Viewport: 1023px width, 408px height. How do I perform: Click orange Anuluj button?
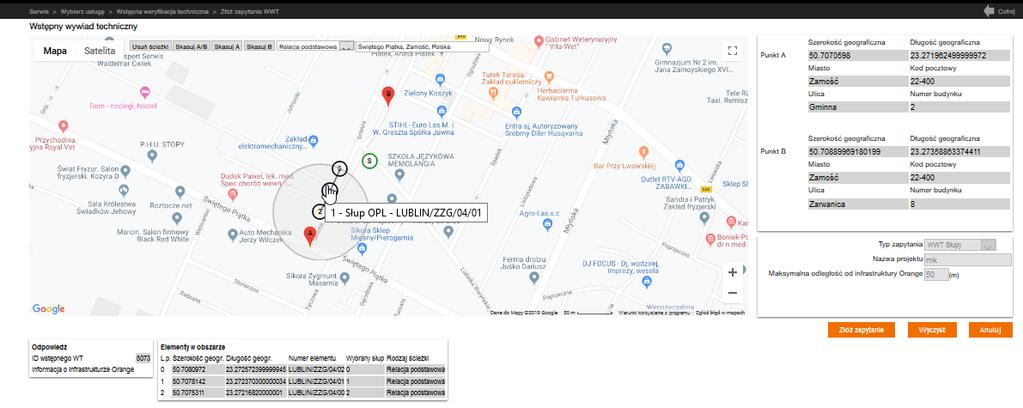(990, 330)
